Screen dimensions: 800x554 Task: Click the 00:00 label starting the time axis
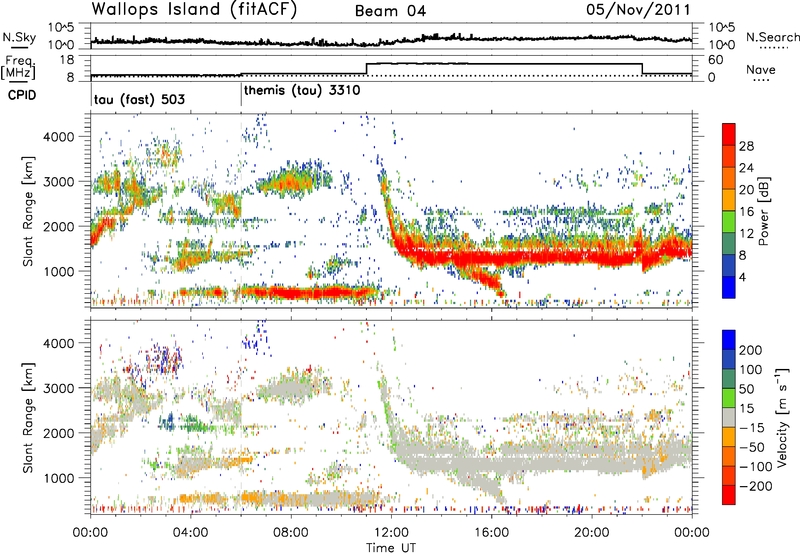pos(90,533)
